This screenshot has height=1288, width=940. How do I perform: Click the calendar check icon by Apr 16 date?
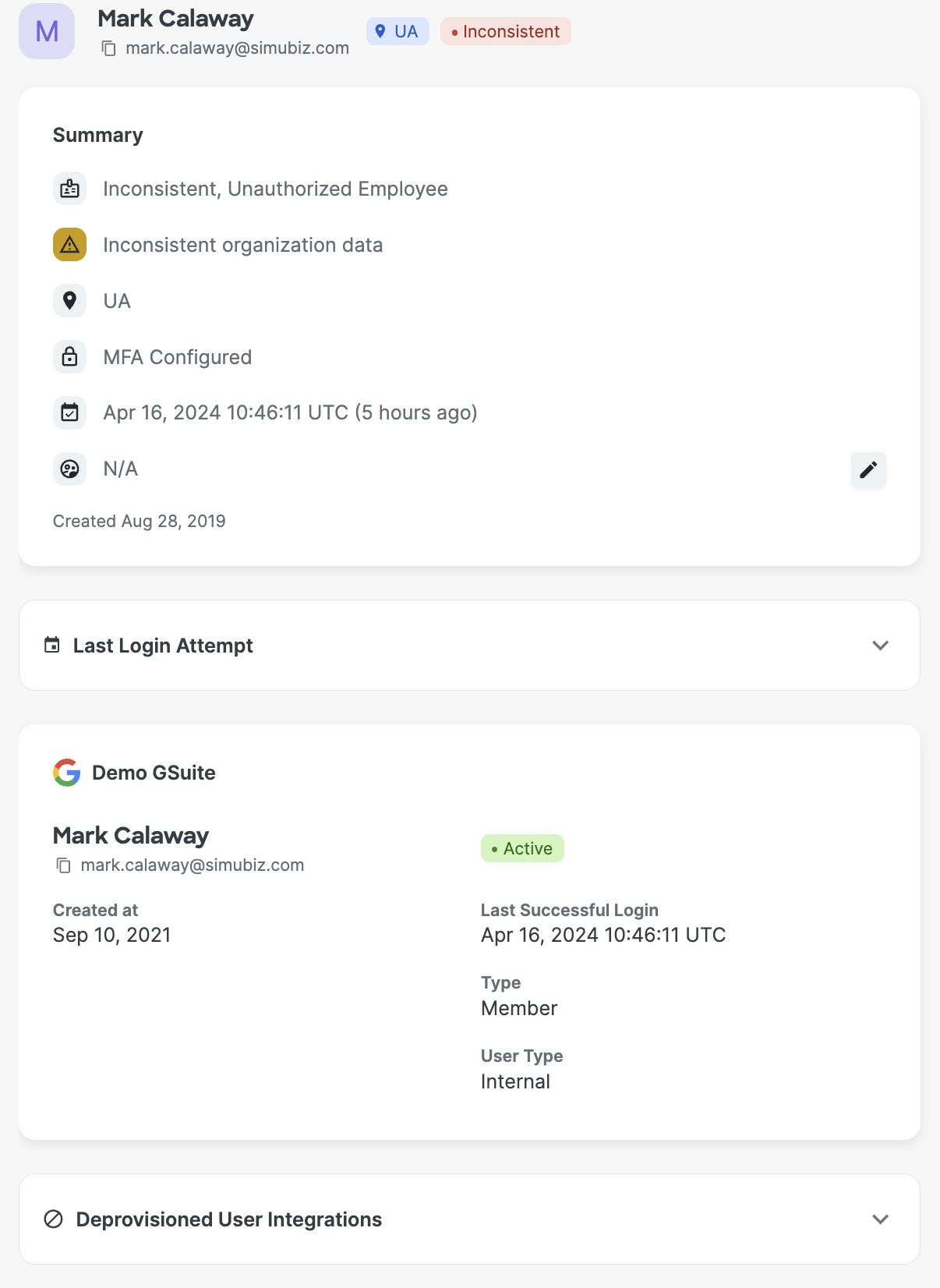pos(69,412)
